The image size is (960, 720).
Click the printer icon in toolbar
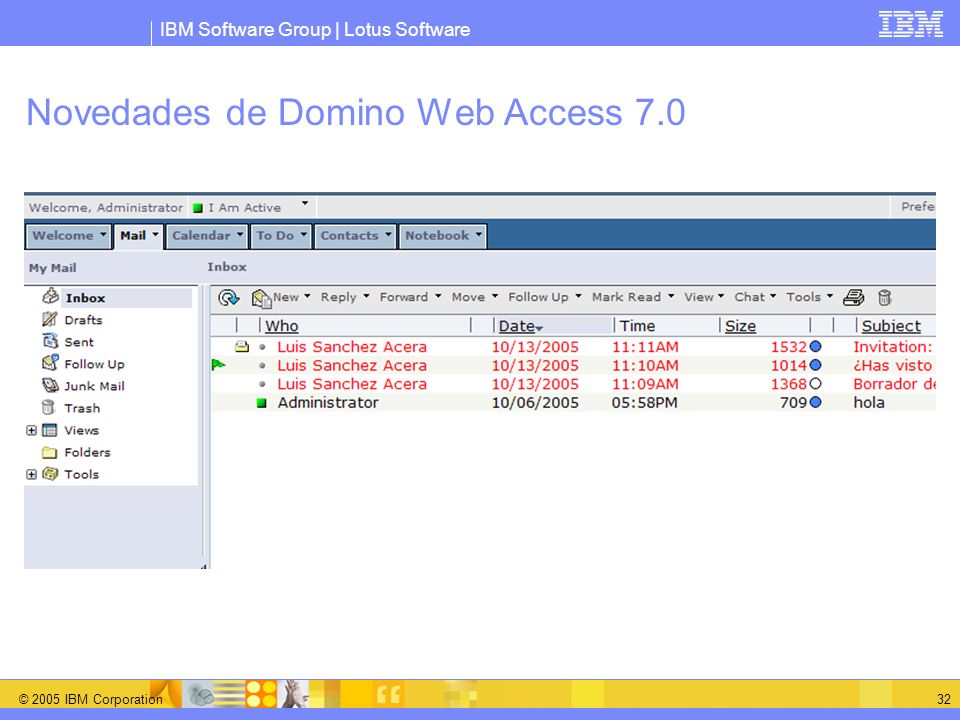(x=853, y=298)
